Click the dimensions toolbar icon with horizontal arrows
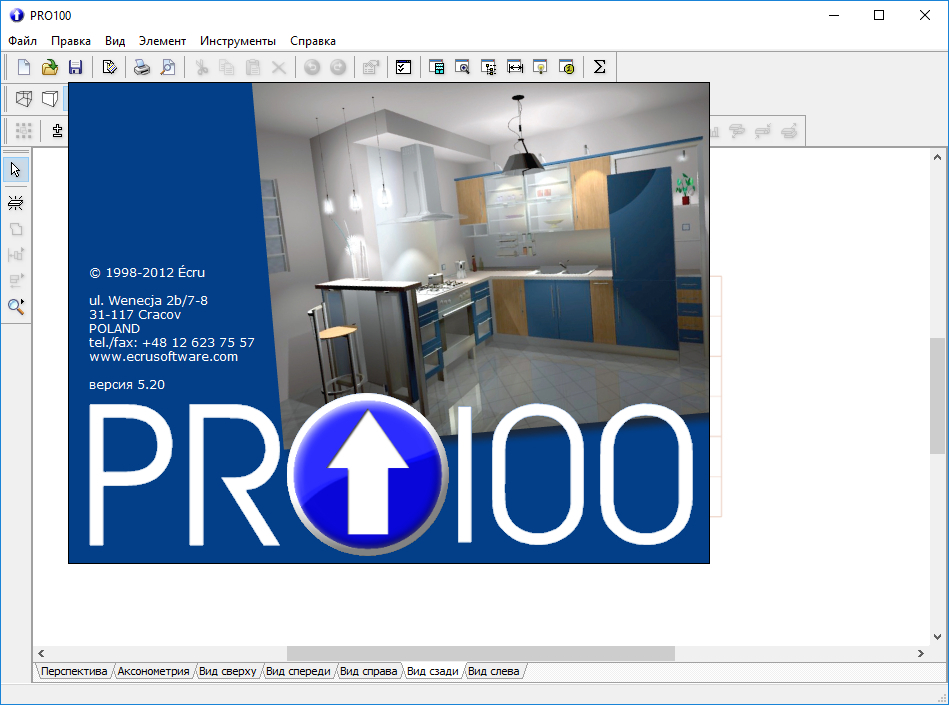949x705 pixels. pyautogui.click(x=515, y=67)
